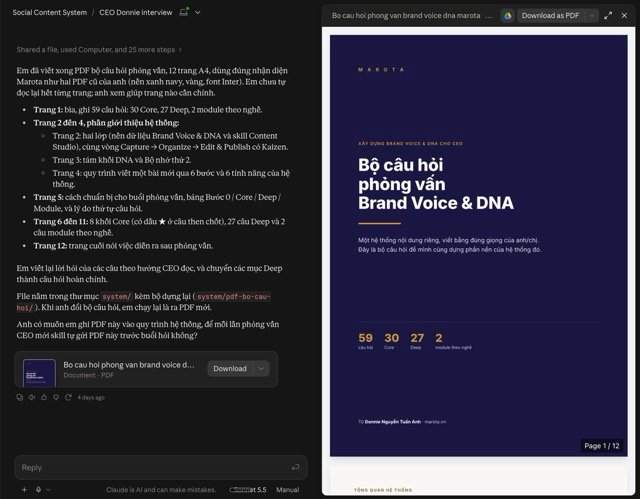Open the chevron menu beside the chat title
The image size is (640, 499).
[198, 13]
